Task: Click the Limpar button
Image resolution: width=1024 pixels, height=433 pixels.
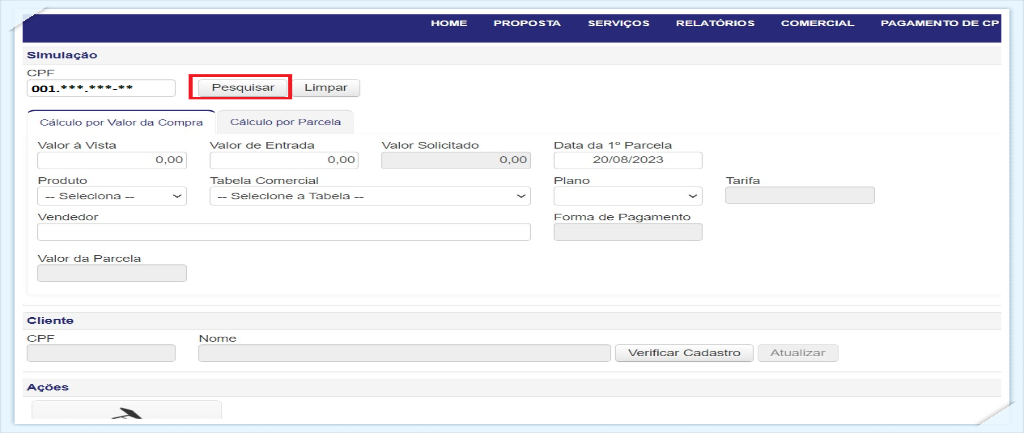Action: coord(325,88)
